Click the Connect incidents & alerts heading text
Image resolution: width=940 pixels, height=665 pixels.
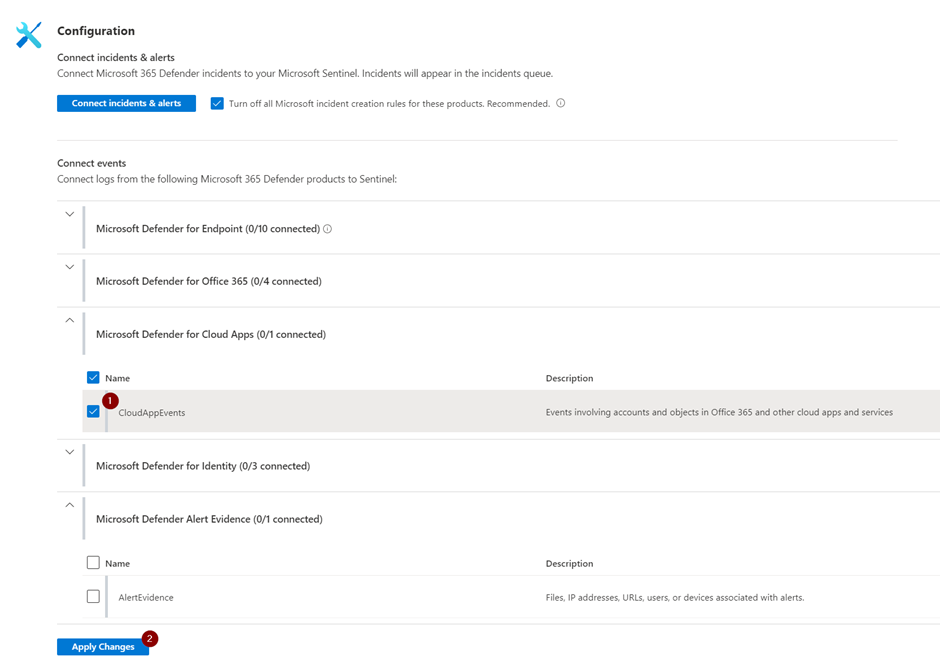(x=116, y=58)
